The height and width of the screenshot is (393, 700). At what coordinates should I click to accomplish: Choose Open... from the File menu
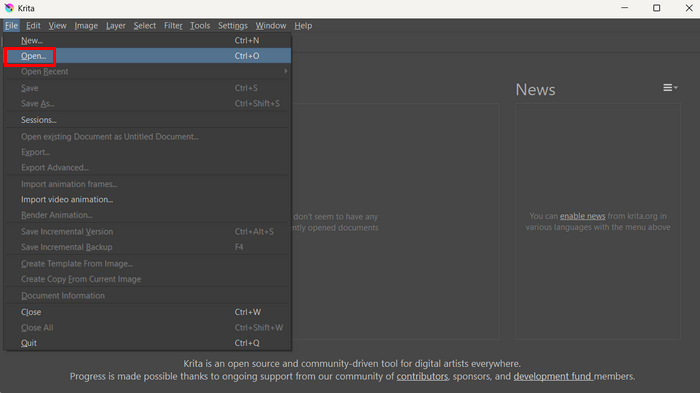(x=147, y=56)
